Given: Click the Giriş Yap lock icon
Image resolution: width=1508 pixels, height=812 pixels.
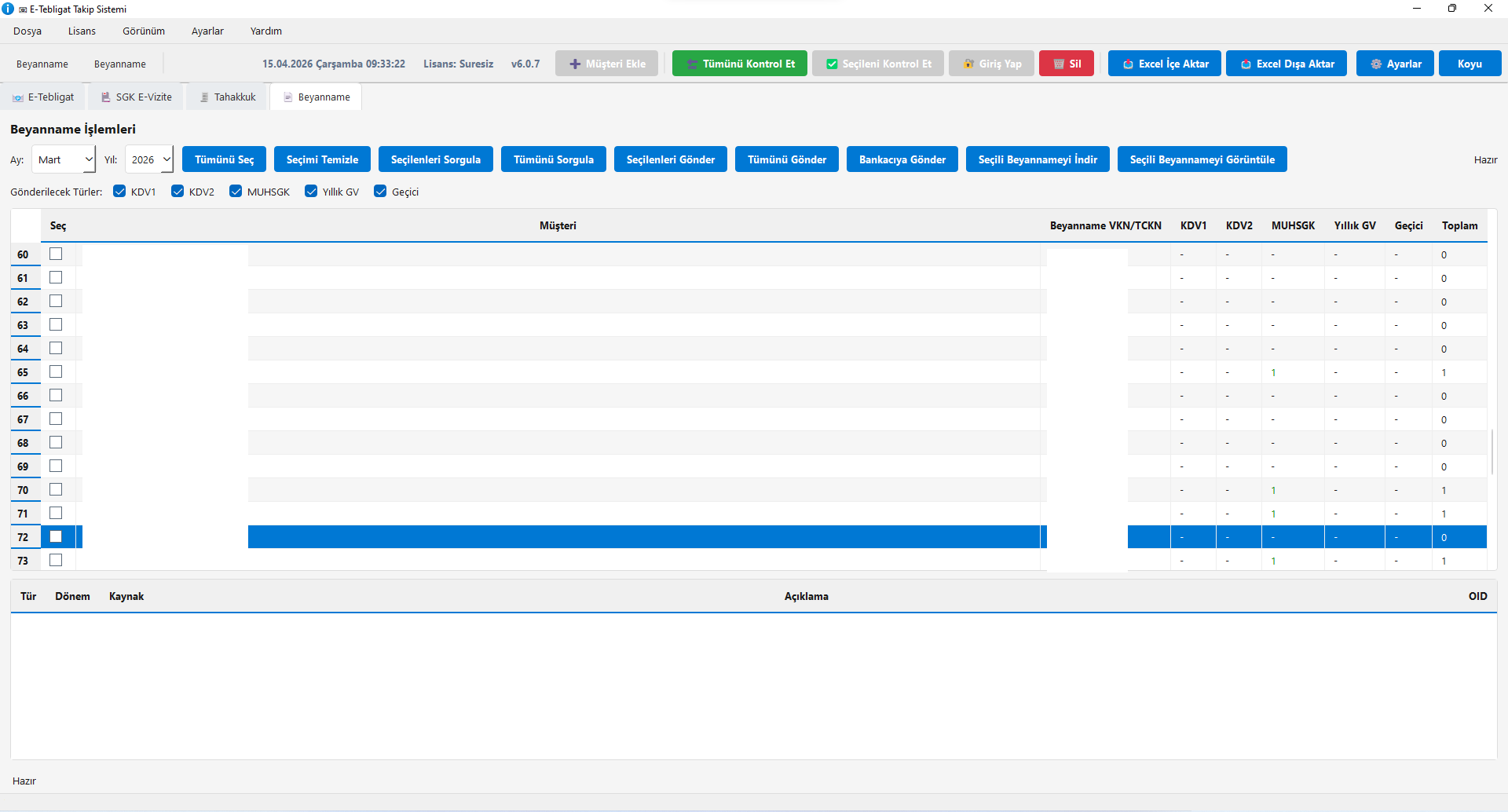Looking at the screenshot, I should pyautogui.click(x=968, y=64).
